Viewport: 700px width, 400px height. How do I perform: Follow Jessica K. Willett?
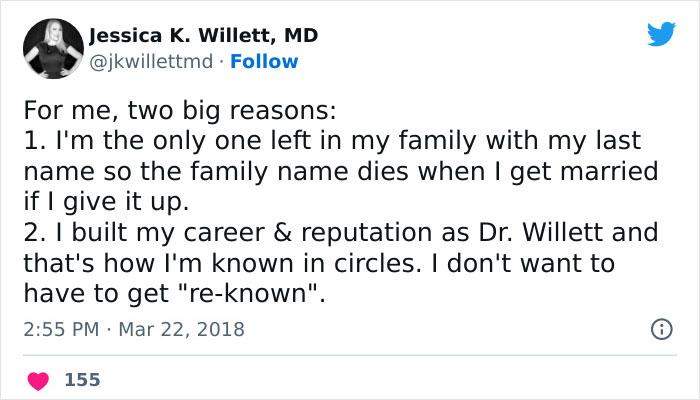click(264, 61)
